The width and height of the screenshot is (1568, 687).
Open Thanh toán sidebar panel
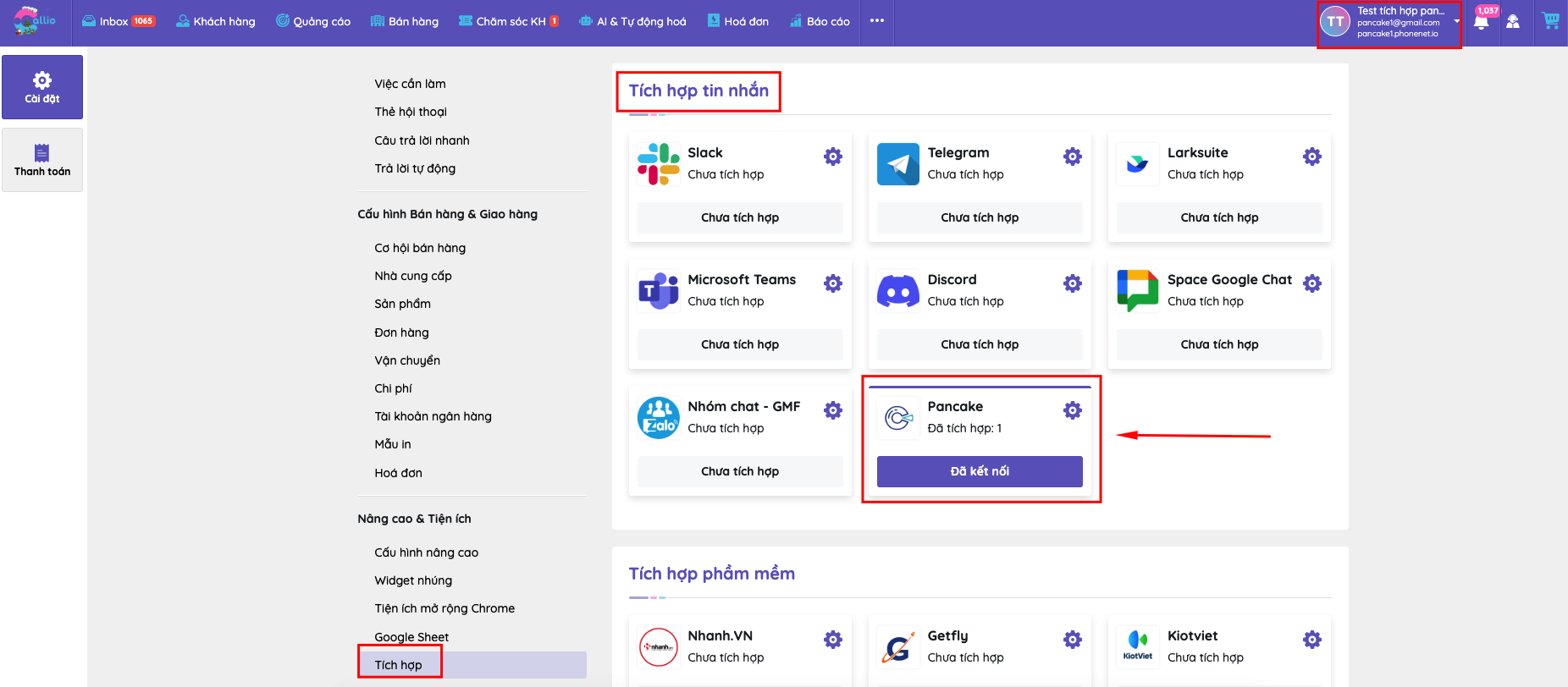[x=42, y=160]
